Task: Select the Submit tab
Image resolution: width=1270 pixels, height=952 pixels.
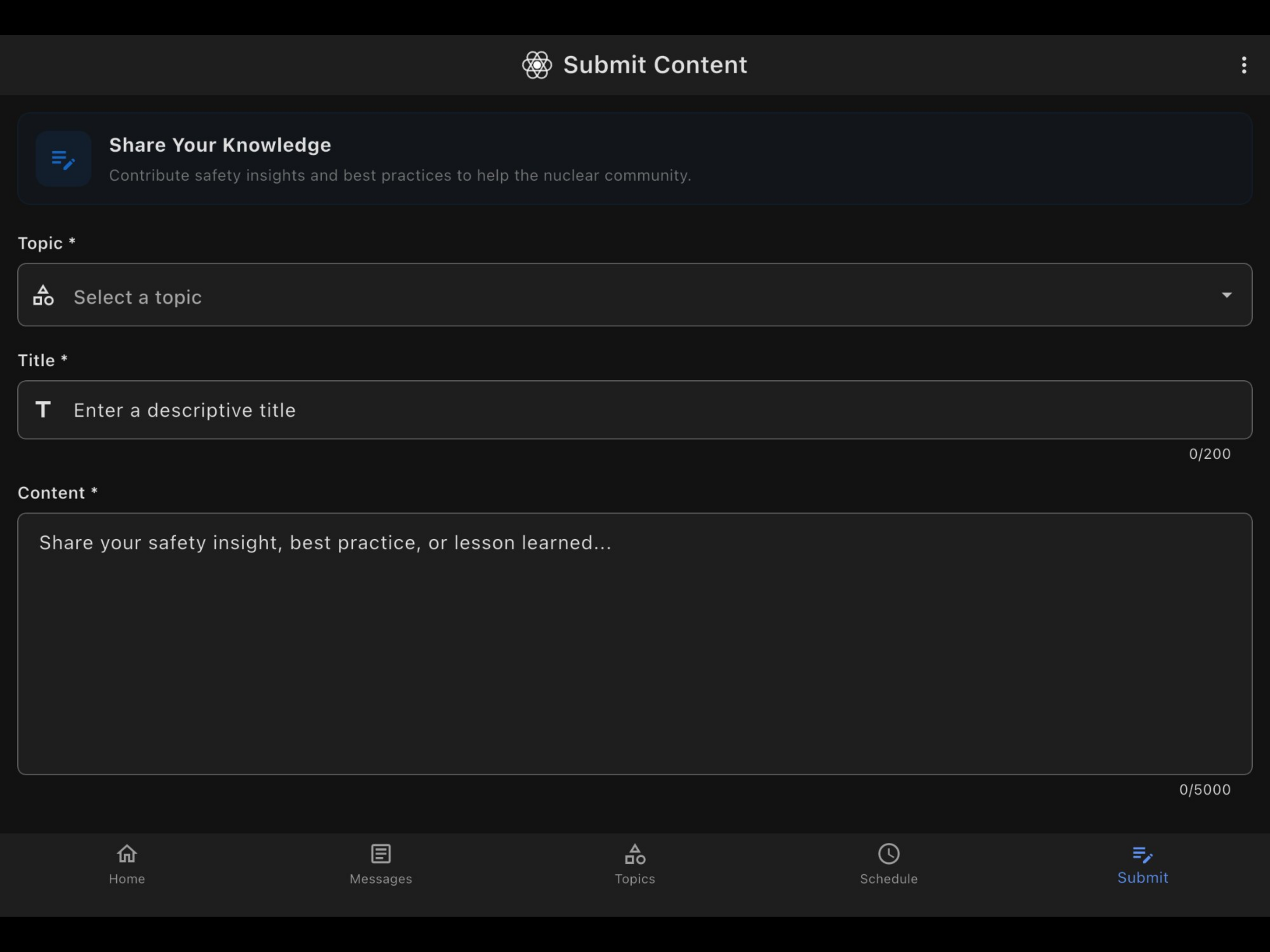Action: (1143, 865)
